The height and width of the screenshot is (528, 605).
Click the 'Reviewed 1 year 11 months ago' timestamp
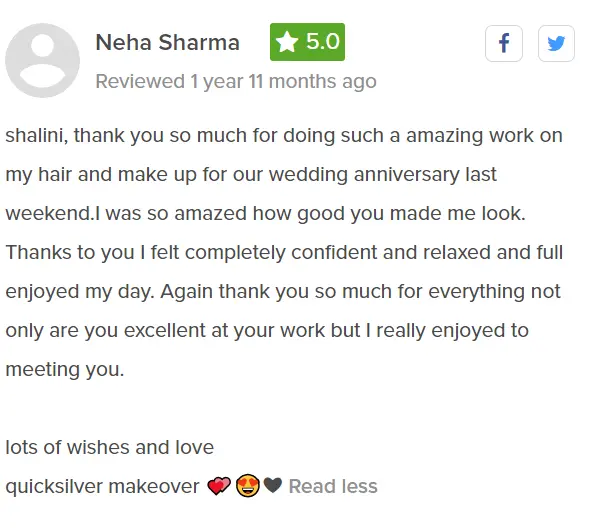coord(236,81)
